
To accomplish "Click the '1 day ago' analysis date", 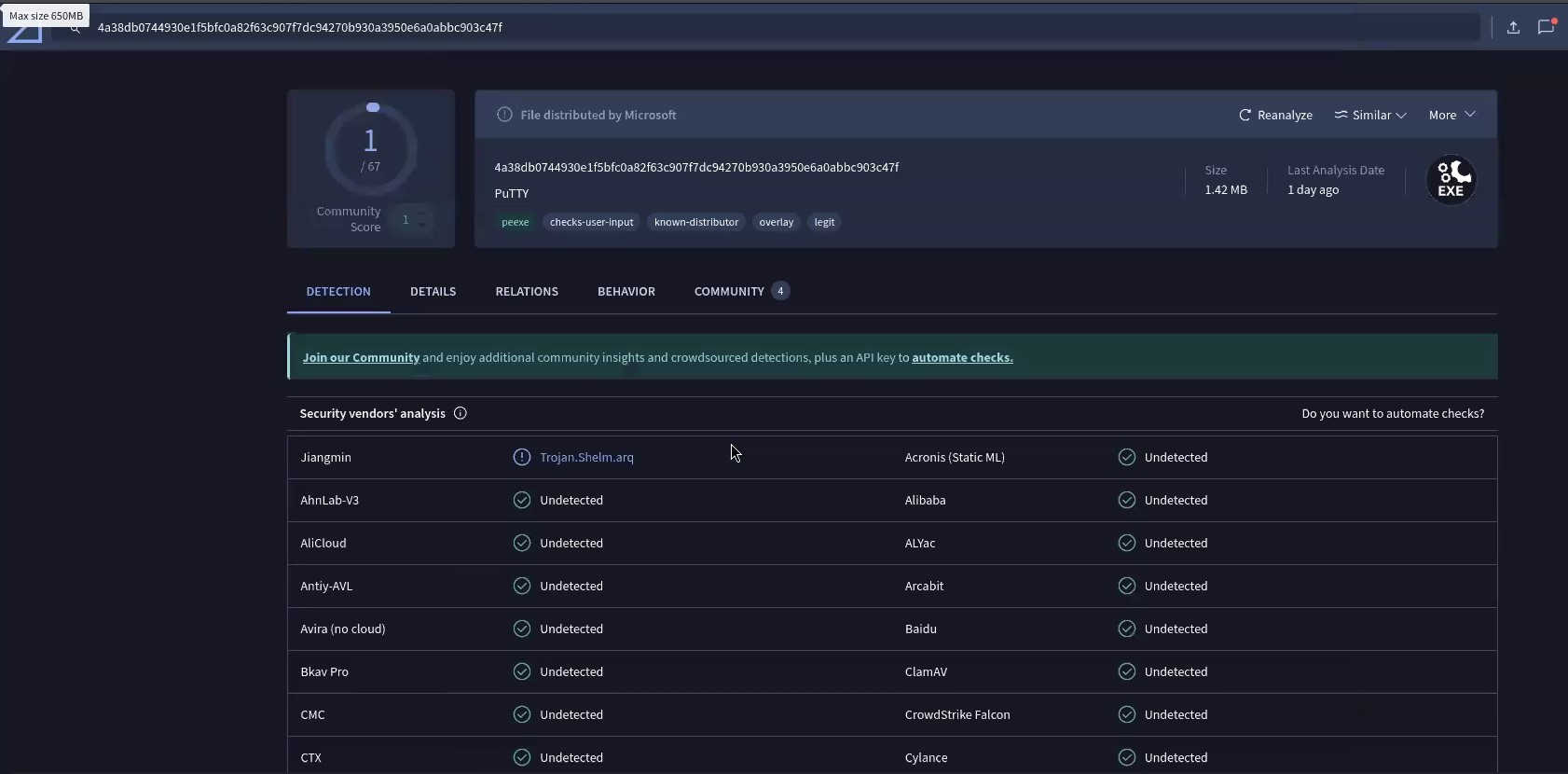I will (1314, 189).
